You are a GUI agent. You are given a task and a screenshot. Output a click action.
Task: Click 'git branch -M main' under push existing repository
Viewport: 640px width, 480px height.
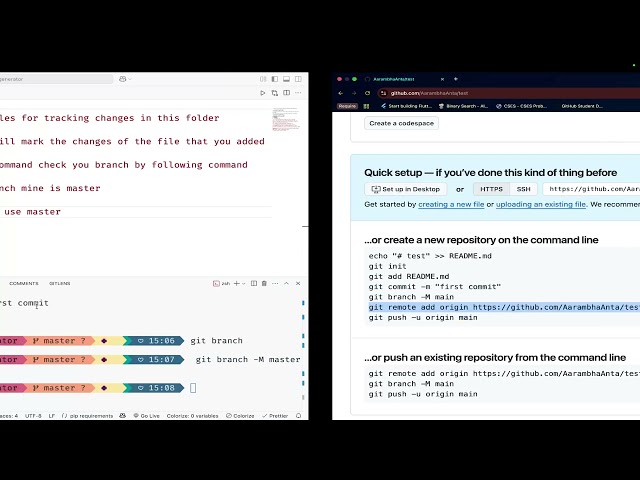click(411, 384)
